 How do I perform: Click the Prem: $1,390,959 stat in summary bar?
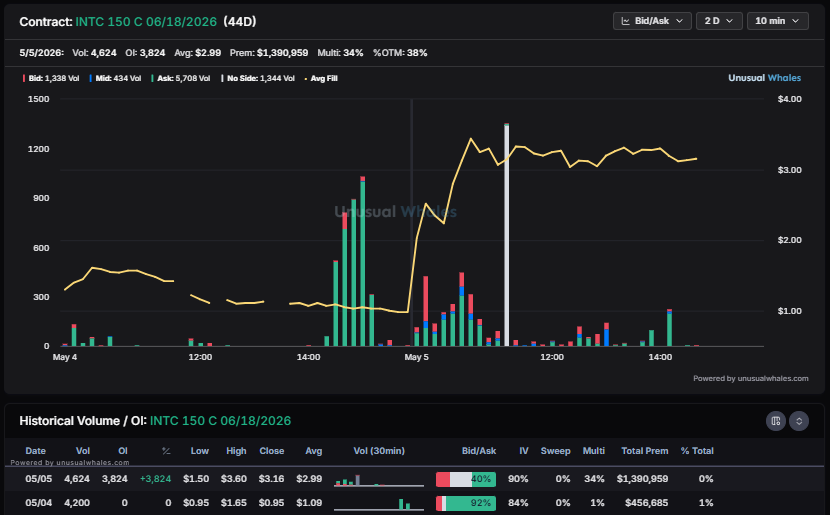269,53
